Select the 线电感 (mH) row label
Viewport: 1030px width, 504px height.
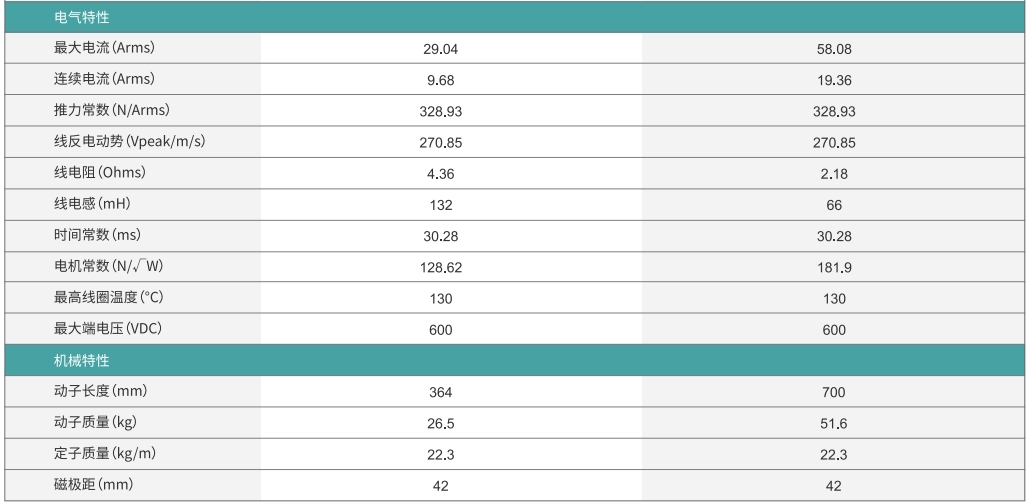tap(93, 204)
